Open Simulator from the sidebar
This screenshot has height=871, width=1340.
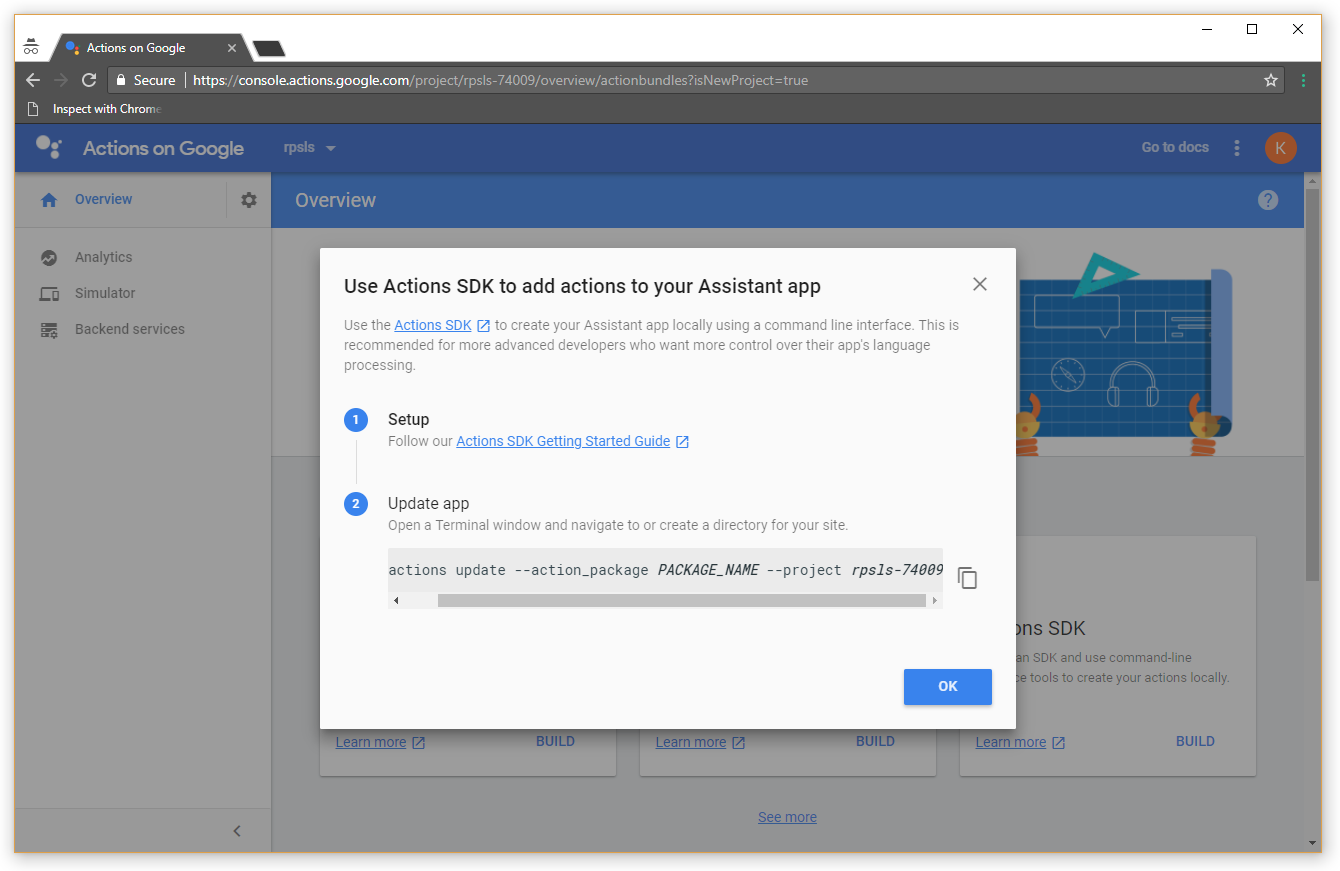click(x=105, y=293)
